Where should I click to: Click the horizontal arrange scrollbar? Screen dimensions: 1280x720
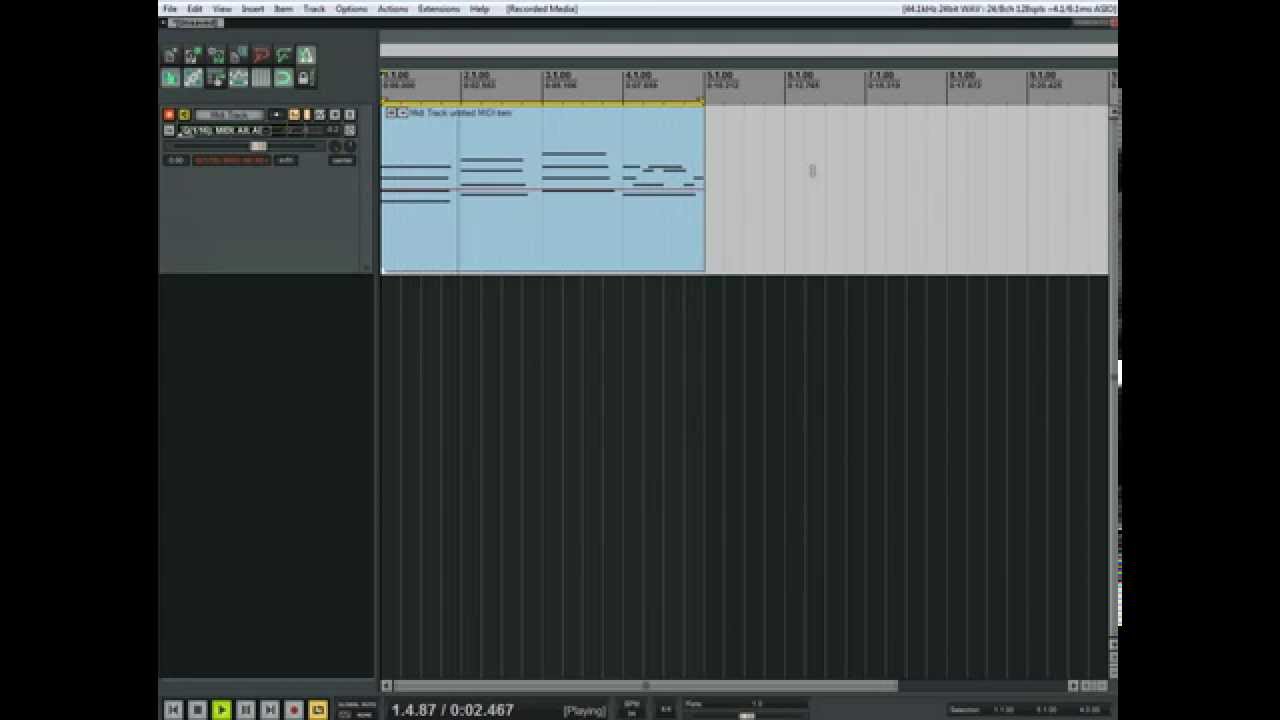[645, 686]
